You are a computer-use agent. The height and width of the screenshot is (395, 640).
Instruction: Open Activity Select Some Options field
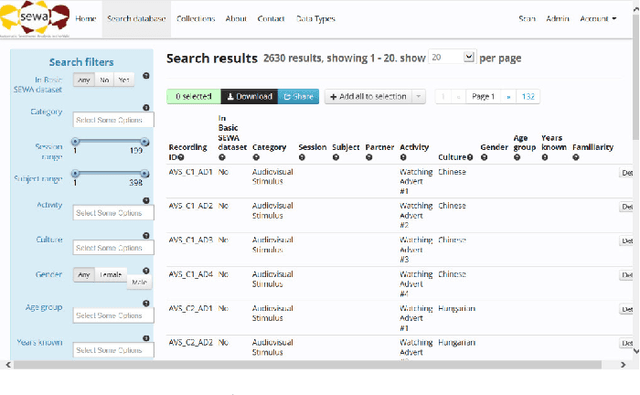[x=113, y=213]
